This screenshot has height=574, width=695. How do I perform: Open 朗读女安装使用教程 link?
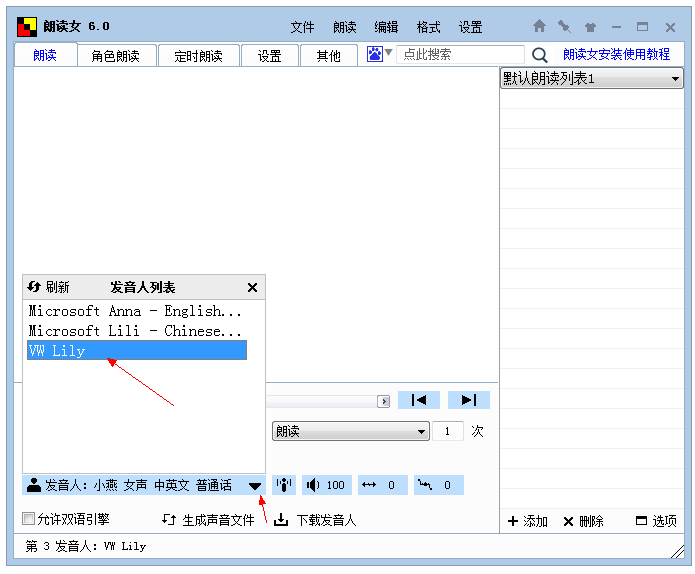point(616,55)
